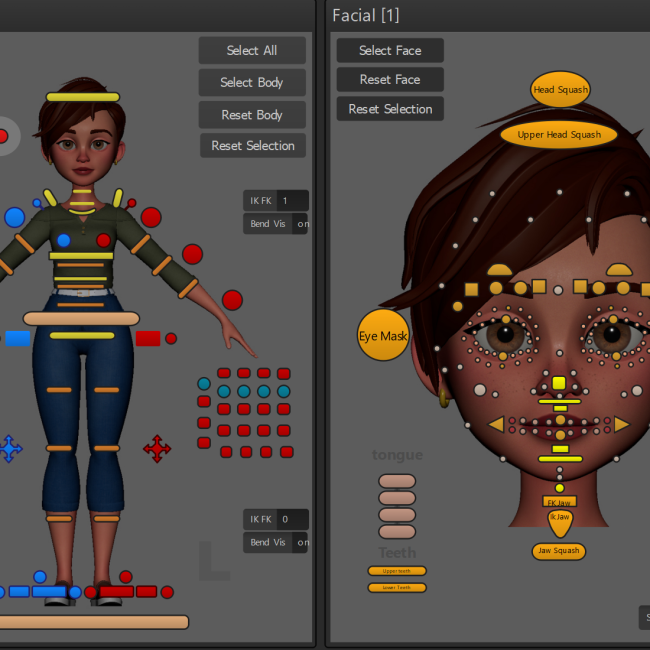This screenshot has height=650, width=650.
Task: Click Reset Selection below Reset Body
Action: tap(253, 146)
